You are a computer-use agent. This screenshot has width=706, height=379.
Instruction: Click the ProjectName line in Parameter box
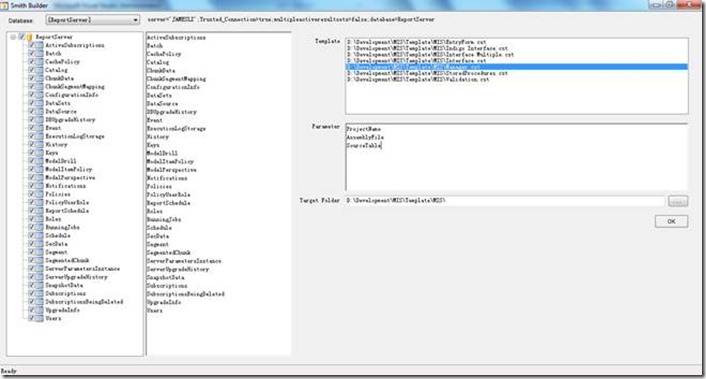(363, 129)
